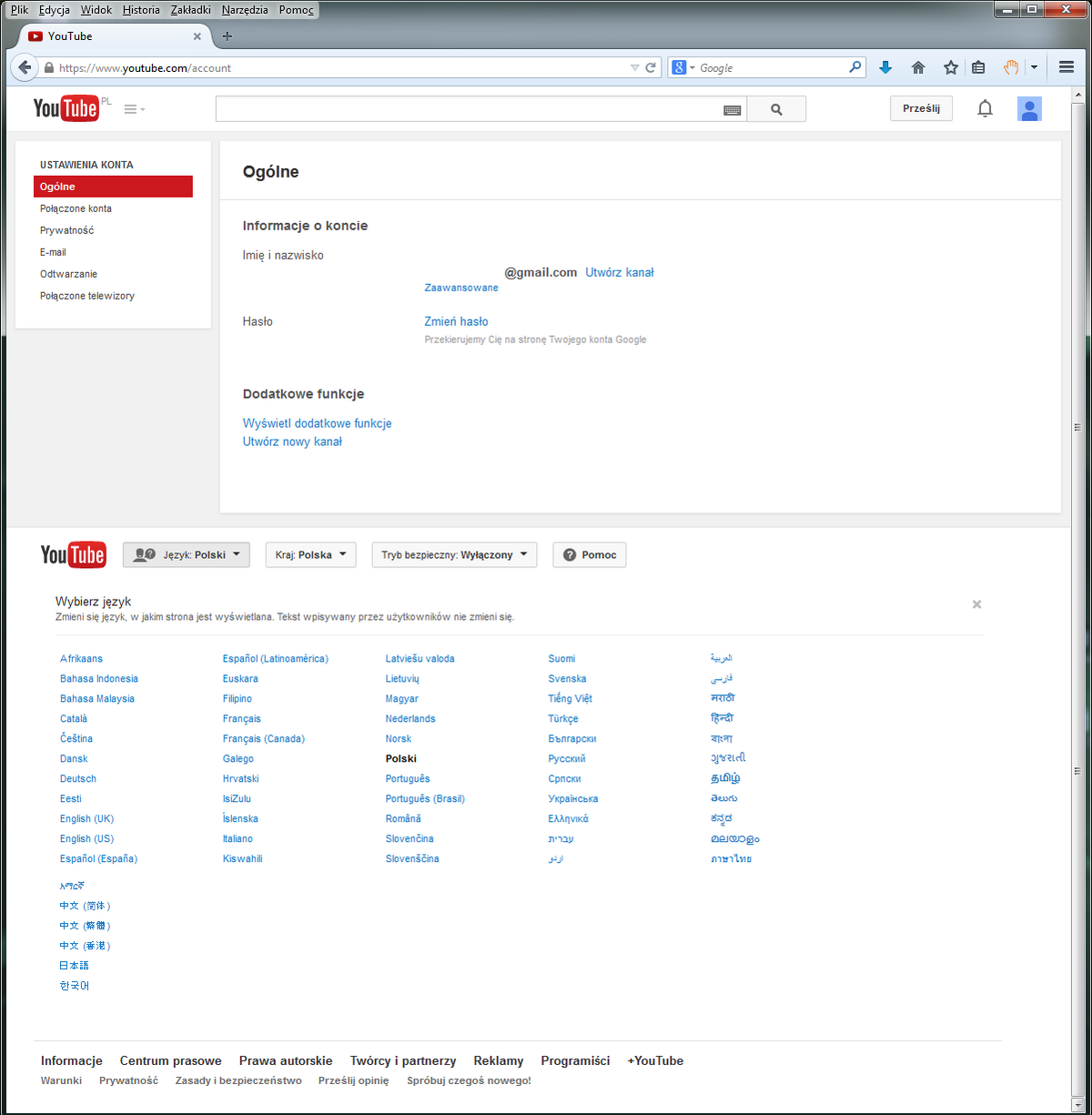1092x1115 pixels.
Task: Open the Narzędzia menu
Action: point(245,10)
